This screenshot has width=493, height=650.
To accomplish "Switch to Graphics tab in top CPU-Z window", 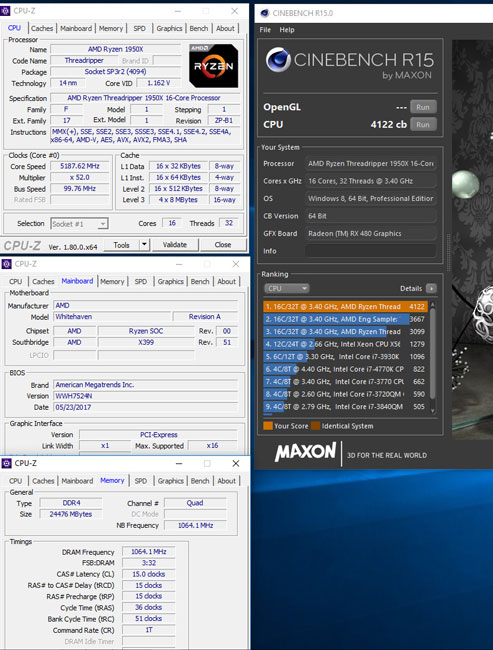I will tap(169, 28).
